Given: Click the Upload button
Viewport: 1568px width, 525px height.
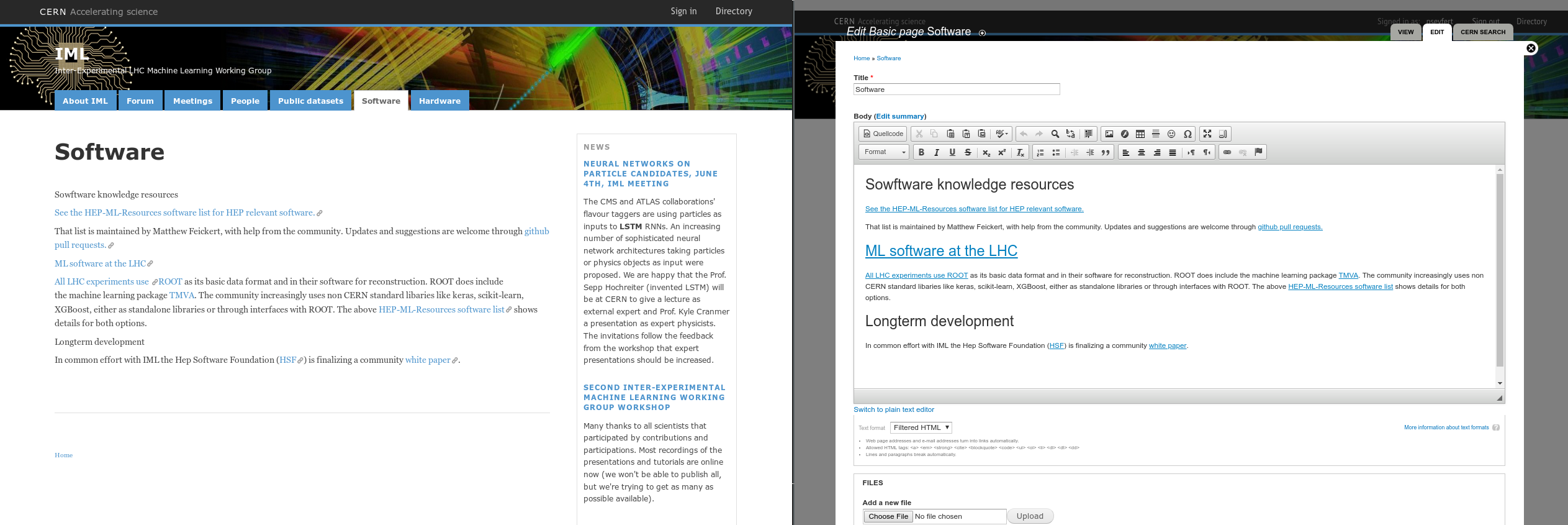Looking at the screenshot, I should [x=1030, y=516].
